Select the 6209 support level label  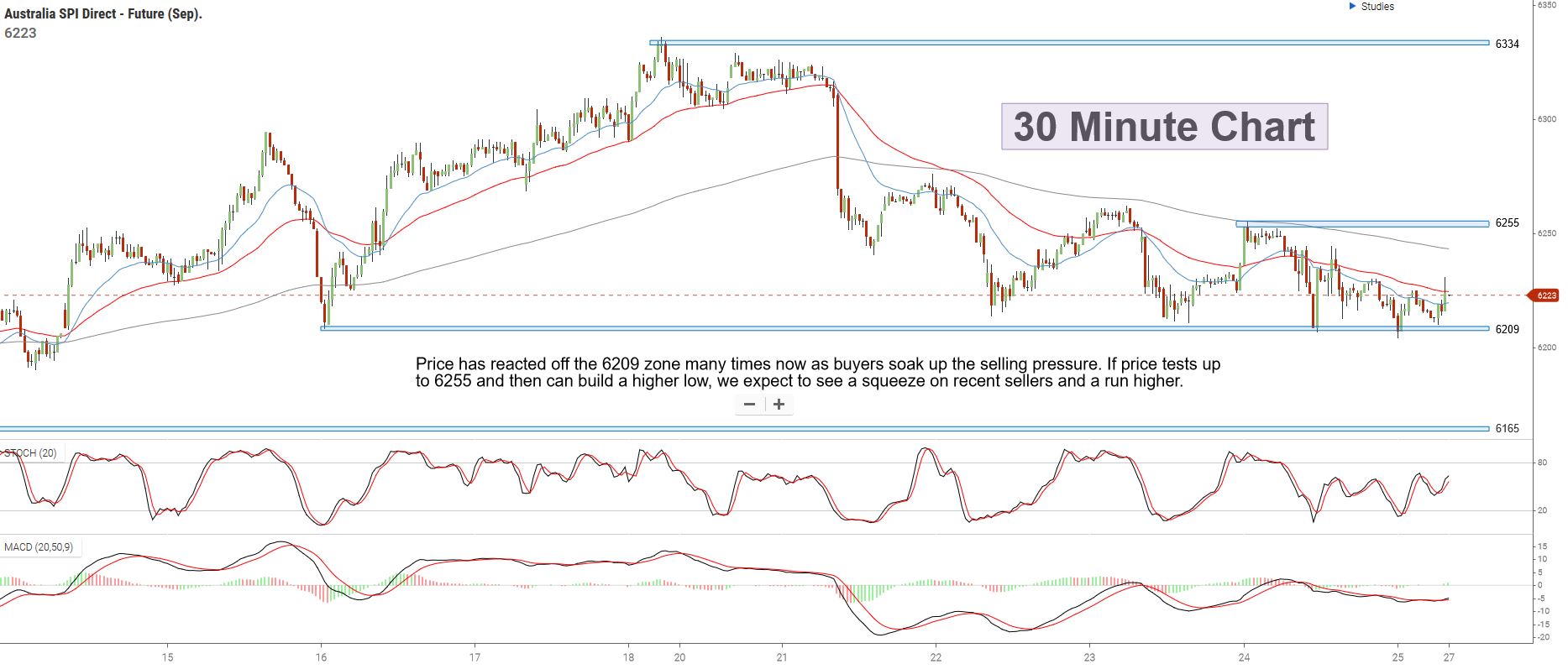point(1507,329)
